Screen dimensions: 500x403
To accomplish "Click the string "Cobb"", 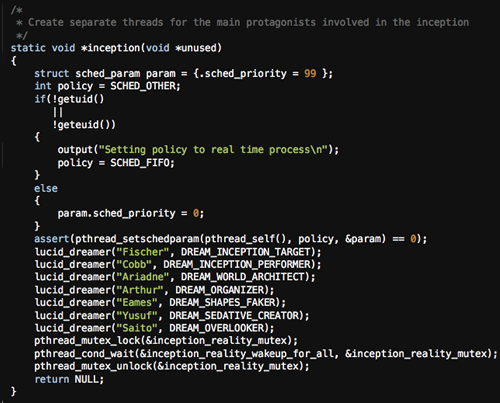I will click(134, 264).
